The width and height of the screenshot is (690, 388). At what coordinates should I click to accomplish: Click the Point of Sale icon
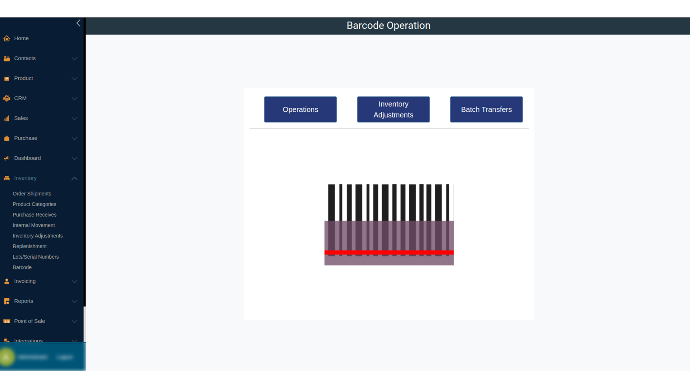pyautogui.click(x=7, y=321)
